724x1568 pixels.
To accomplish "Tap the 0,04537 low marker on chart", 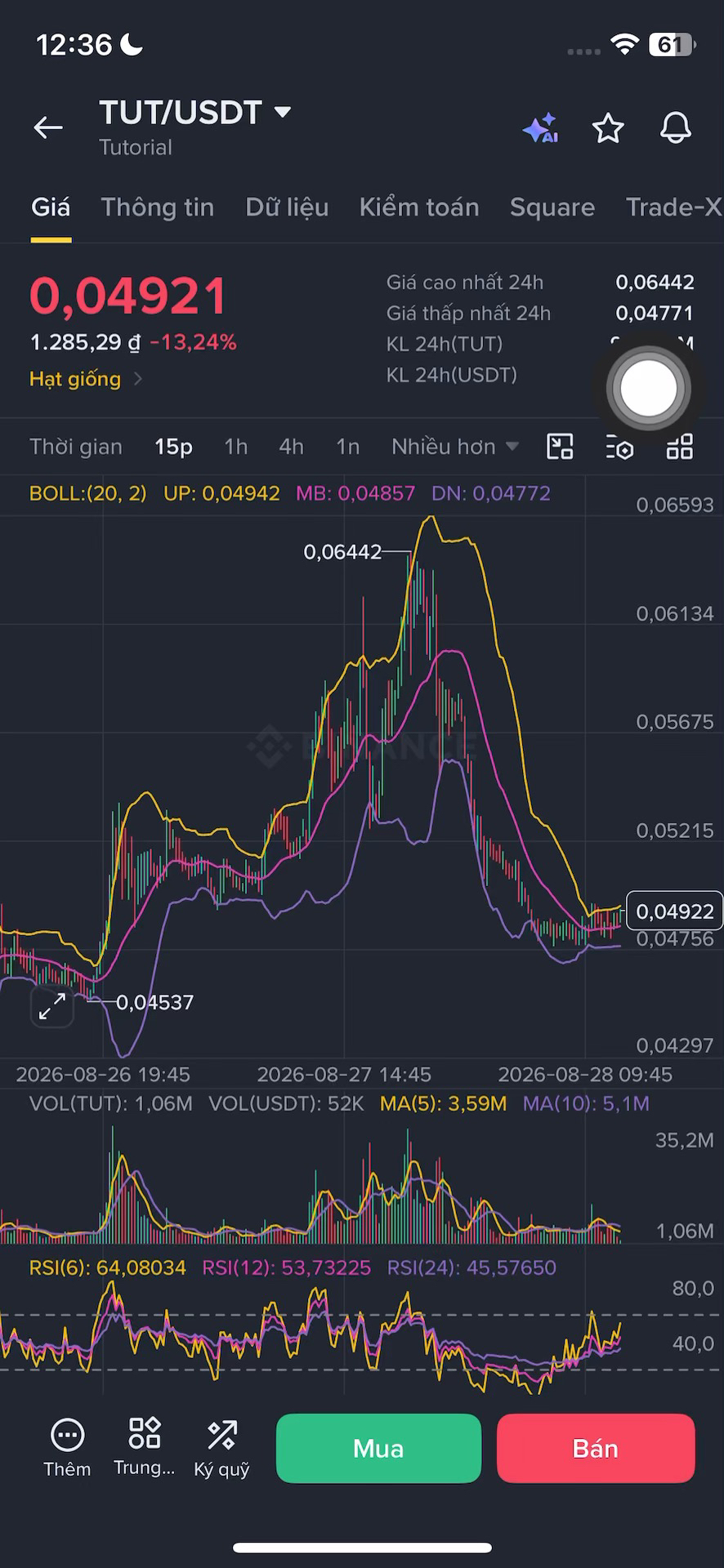I will (154, 1002).
